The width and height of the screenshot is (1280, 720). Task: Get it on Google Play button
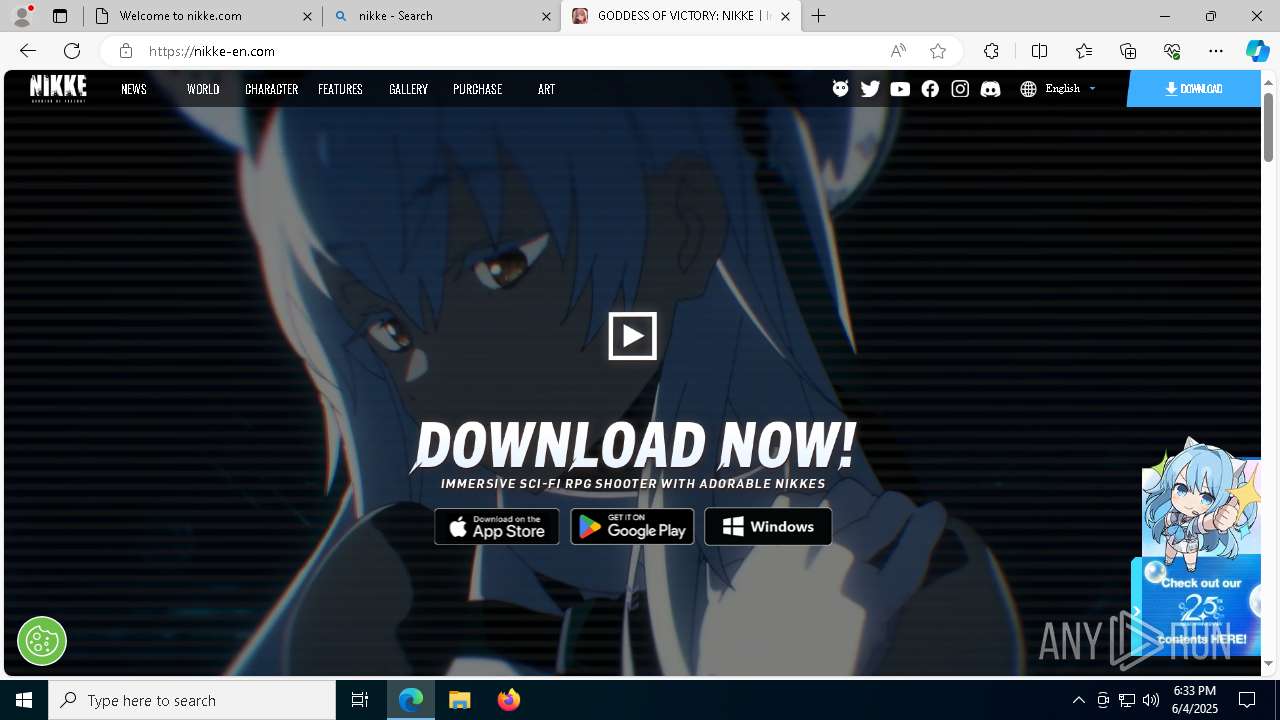(632, 527)
